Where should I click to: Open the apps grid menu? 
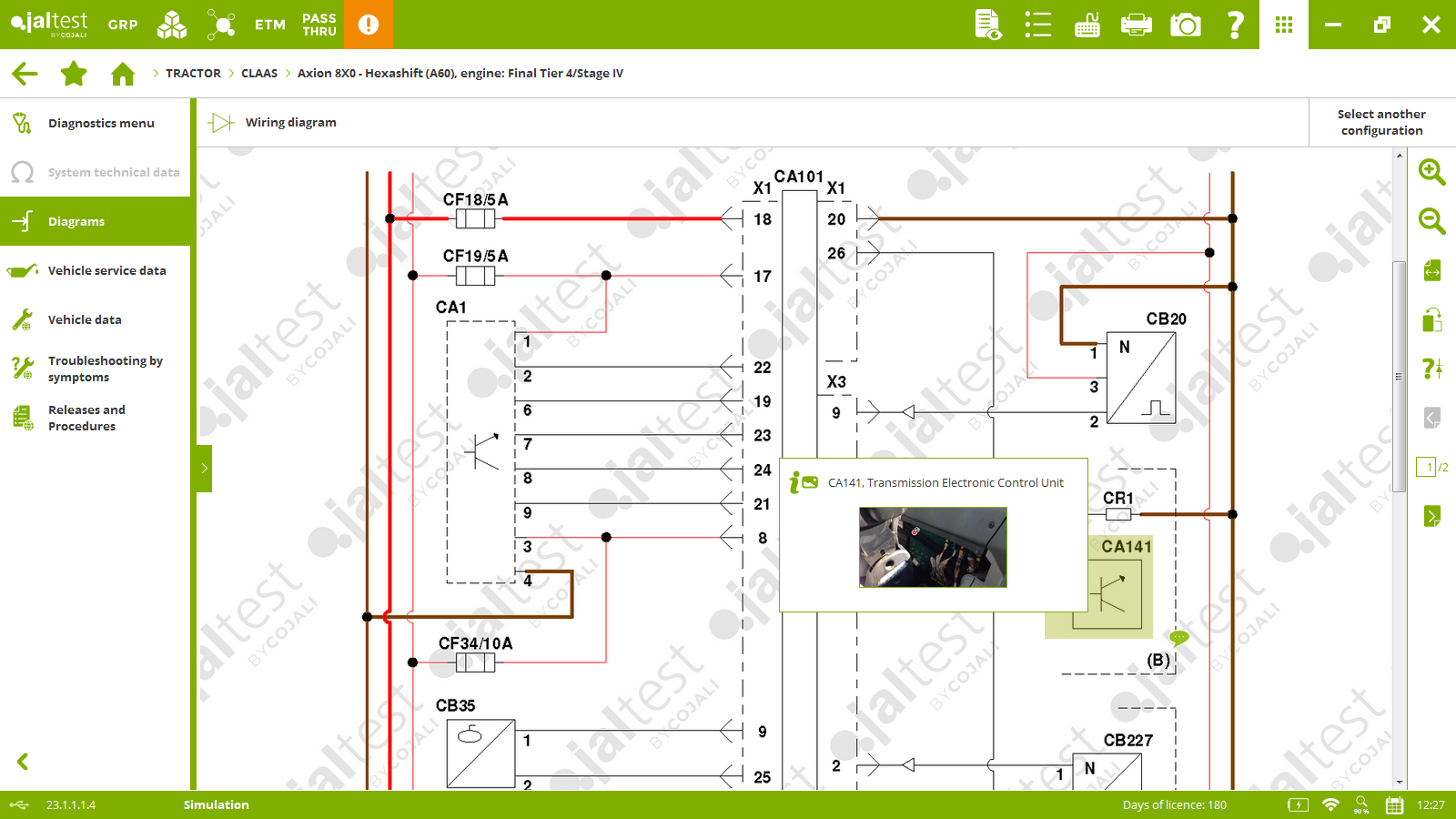(1283, 25)
